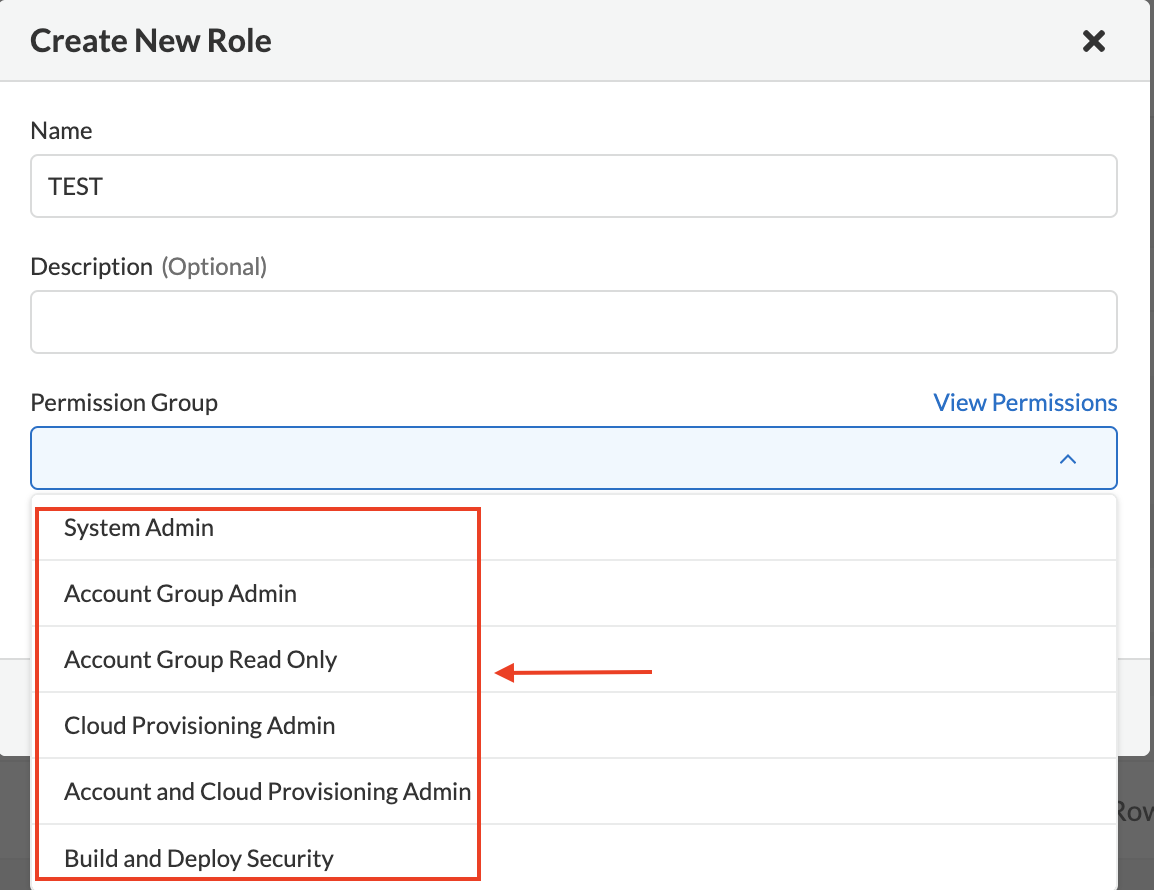Select Cloud Provisioning Admin permission group
This screenshot has height=890, width=1154.
pos(199,726)
